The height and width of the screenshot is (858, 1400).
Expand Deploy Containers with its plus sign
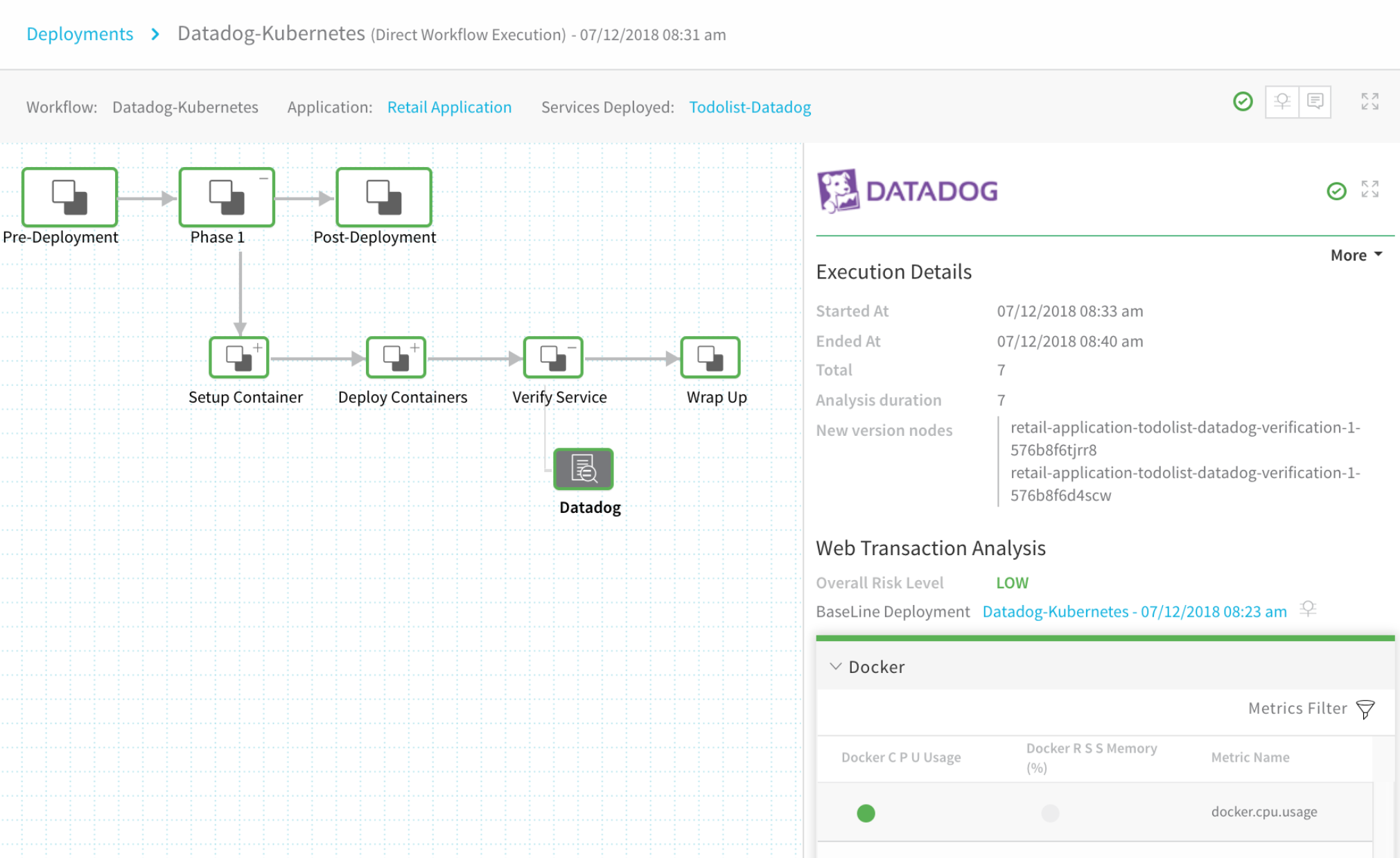pyautogui.click(x=414, y=347)
